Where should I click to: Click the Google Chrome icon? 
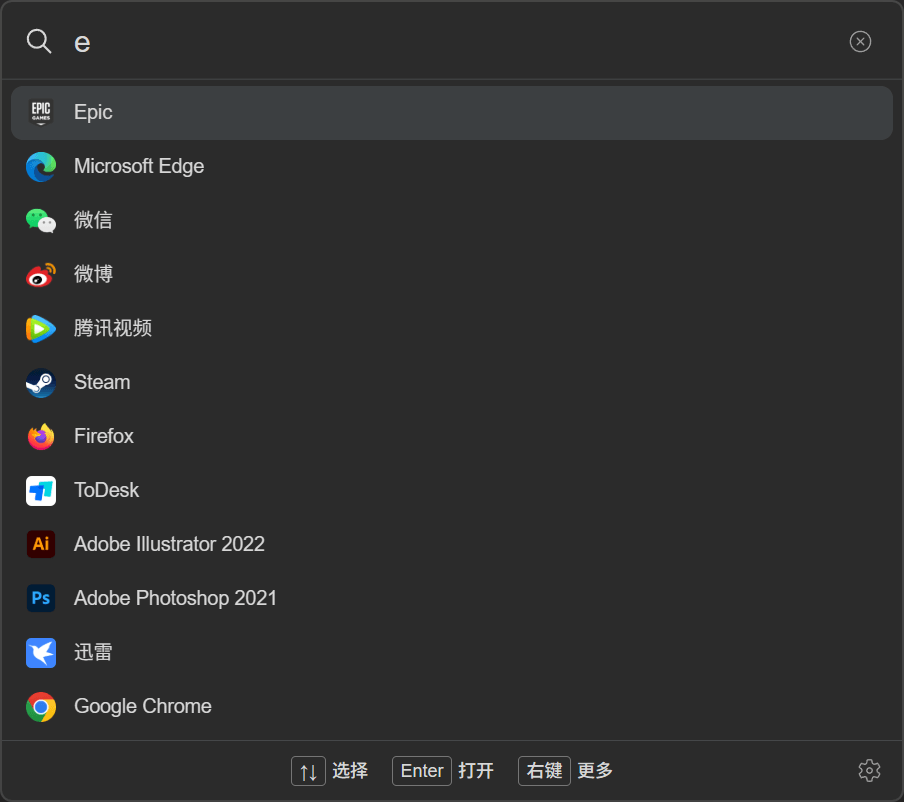tap(41, 707)
